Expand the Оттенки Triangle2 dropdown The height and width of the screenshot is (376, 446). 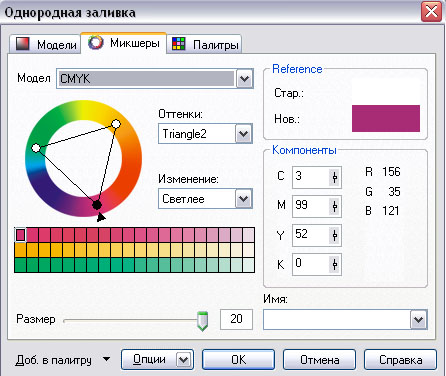[244, 134]
